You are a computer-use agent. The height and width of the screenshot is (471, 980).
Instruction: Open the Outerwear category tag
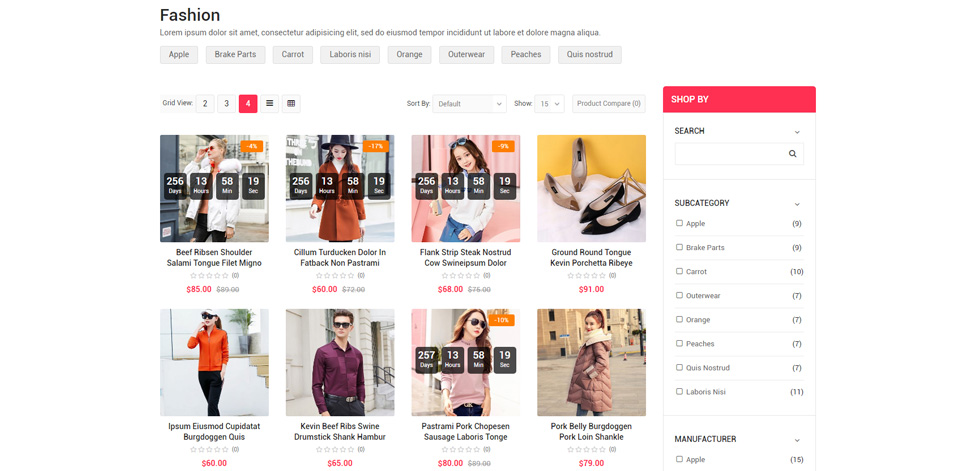point(466,54)
